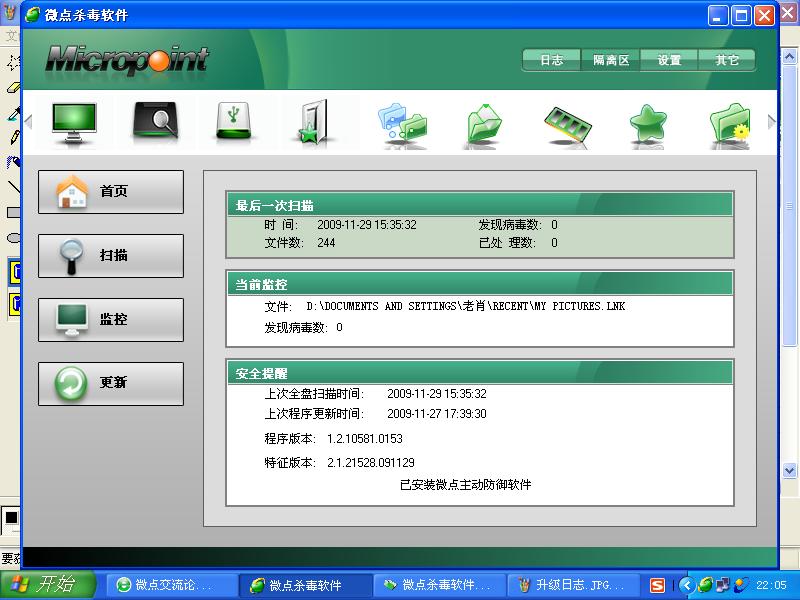Click the network computers tray icon
The height and width of the screenshot is (600, 800).
(x=723, y=585)
